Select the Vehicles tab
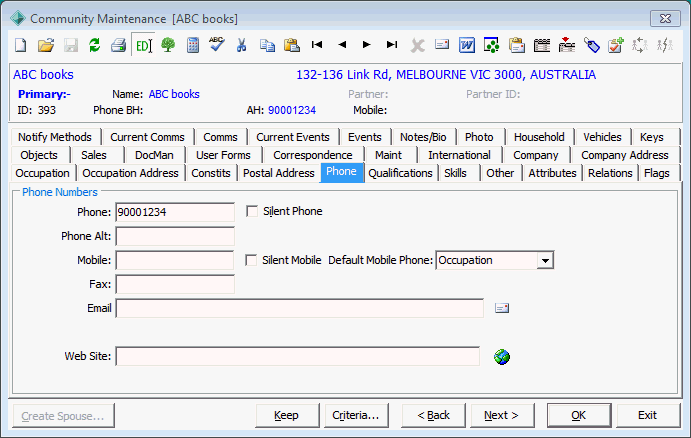The width and height of the screenshot is (691, 438). (602, 137)
